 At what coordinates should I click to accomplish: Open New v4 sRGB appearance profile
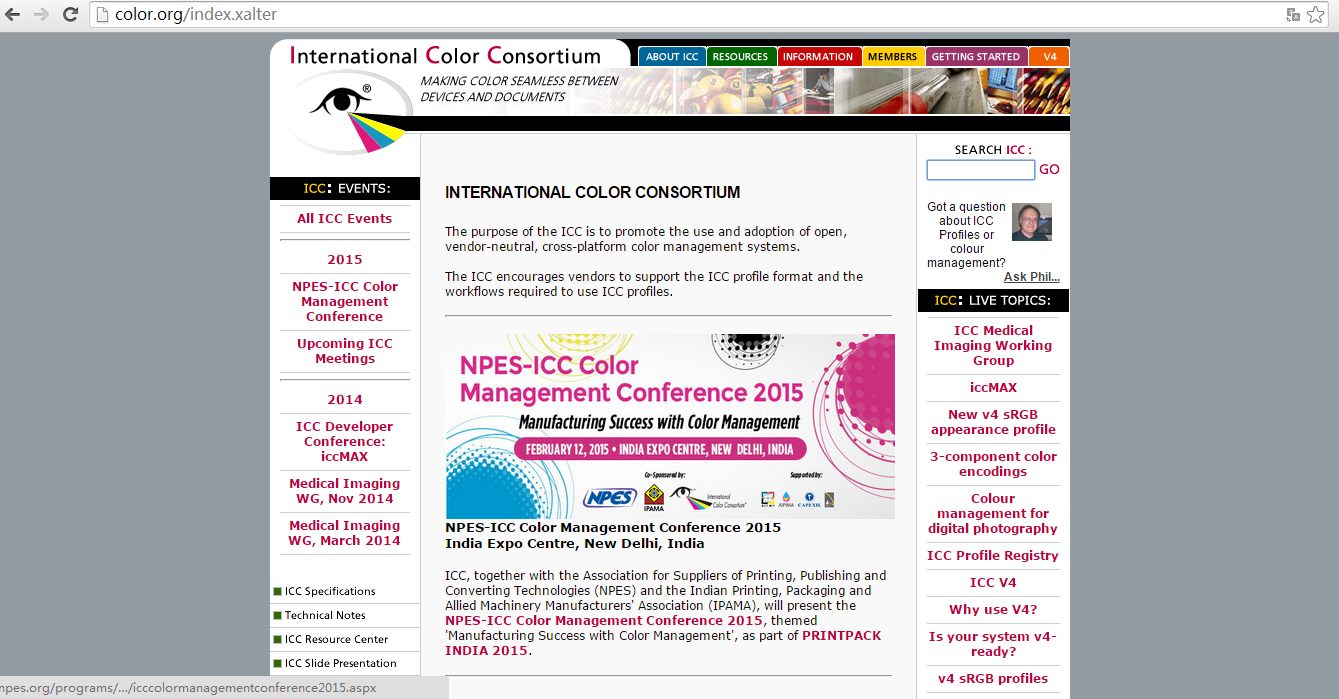(x=993, y=422)
